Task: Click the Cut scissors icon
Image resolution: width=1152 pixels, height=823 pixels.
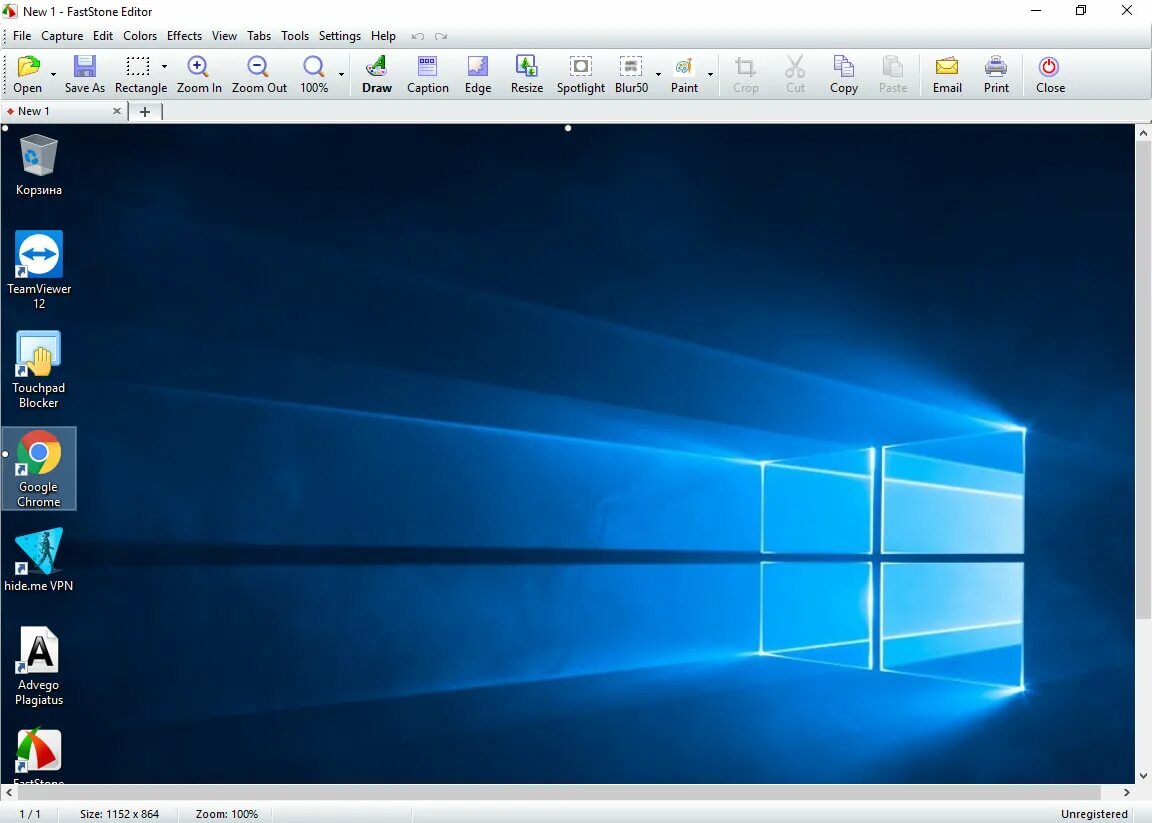Action: coord(795,74)
